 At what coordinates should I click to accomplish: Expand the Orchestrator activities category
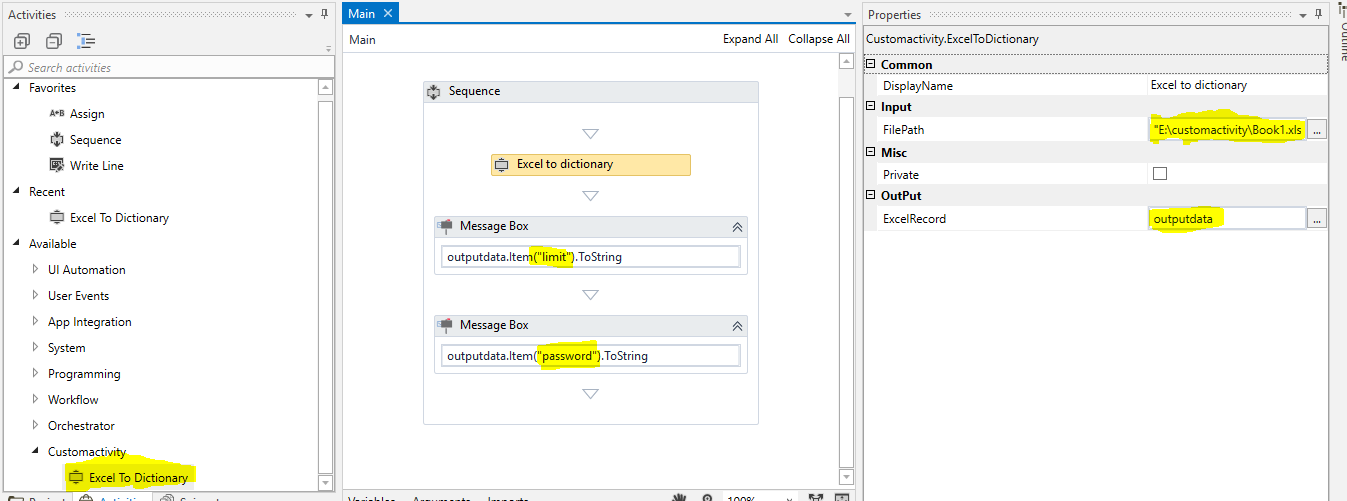pyautogui.click(x=37, y=426)
